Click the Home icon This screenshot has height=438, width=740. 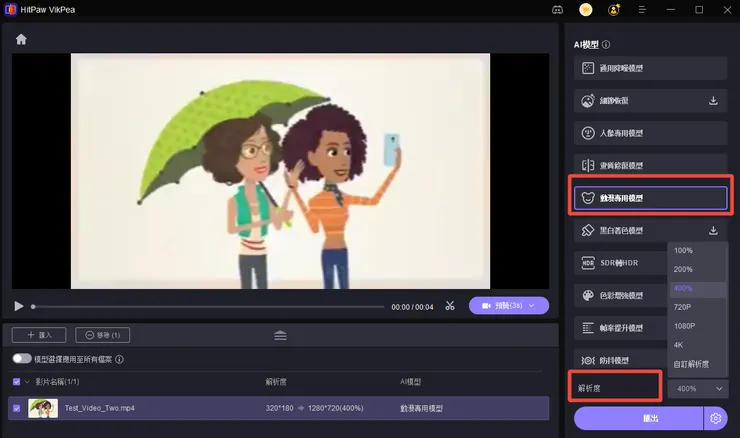tap(21, 40)
